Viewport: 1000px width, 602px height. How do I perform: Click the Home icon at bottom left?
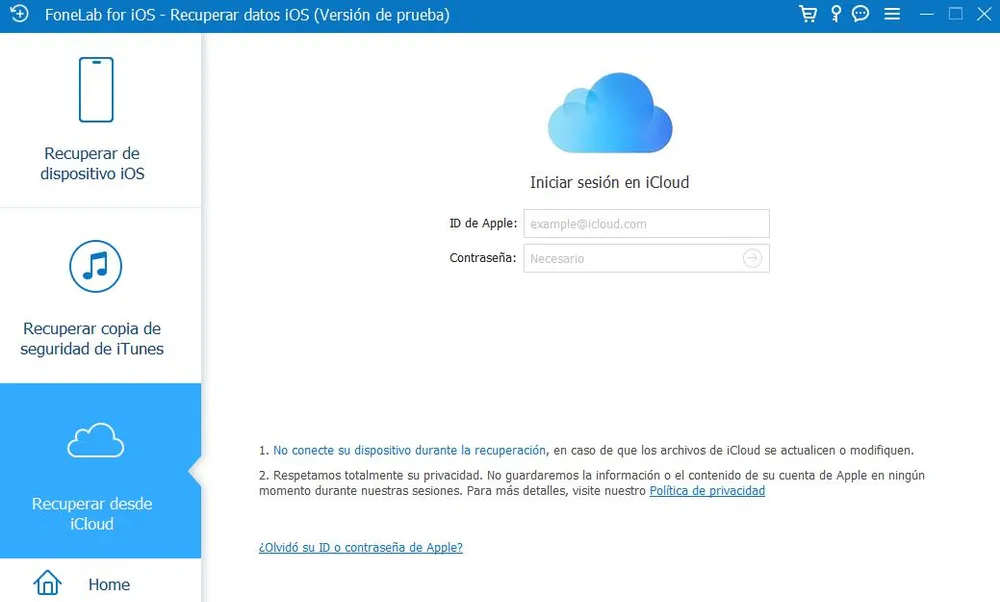(46, 583)
